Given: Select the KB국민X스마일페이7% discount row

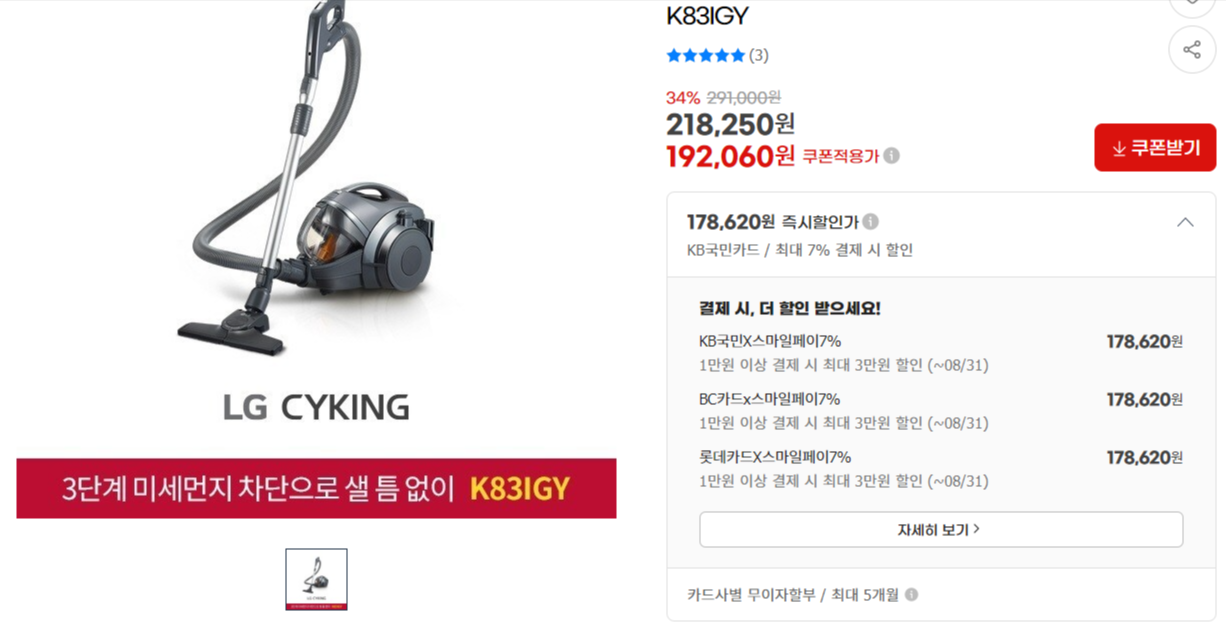Looking at the screenshot, I should pyautogui.click(x=941, y=353).
